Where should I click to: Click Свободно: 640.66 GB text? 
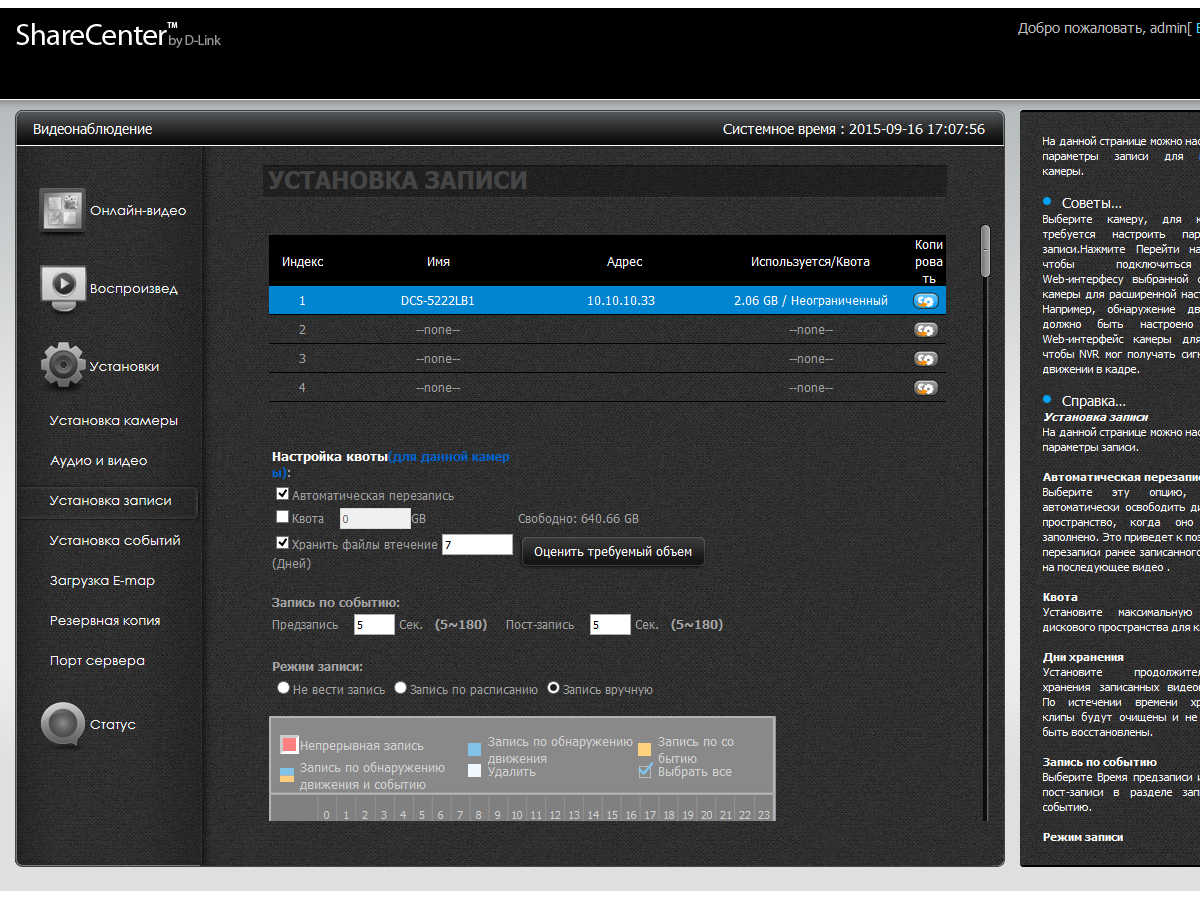point(578,519)
